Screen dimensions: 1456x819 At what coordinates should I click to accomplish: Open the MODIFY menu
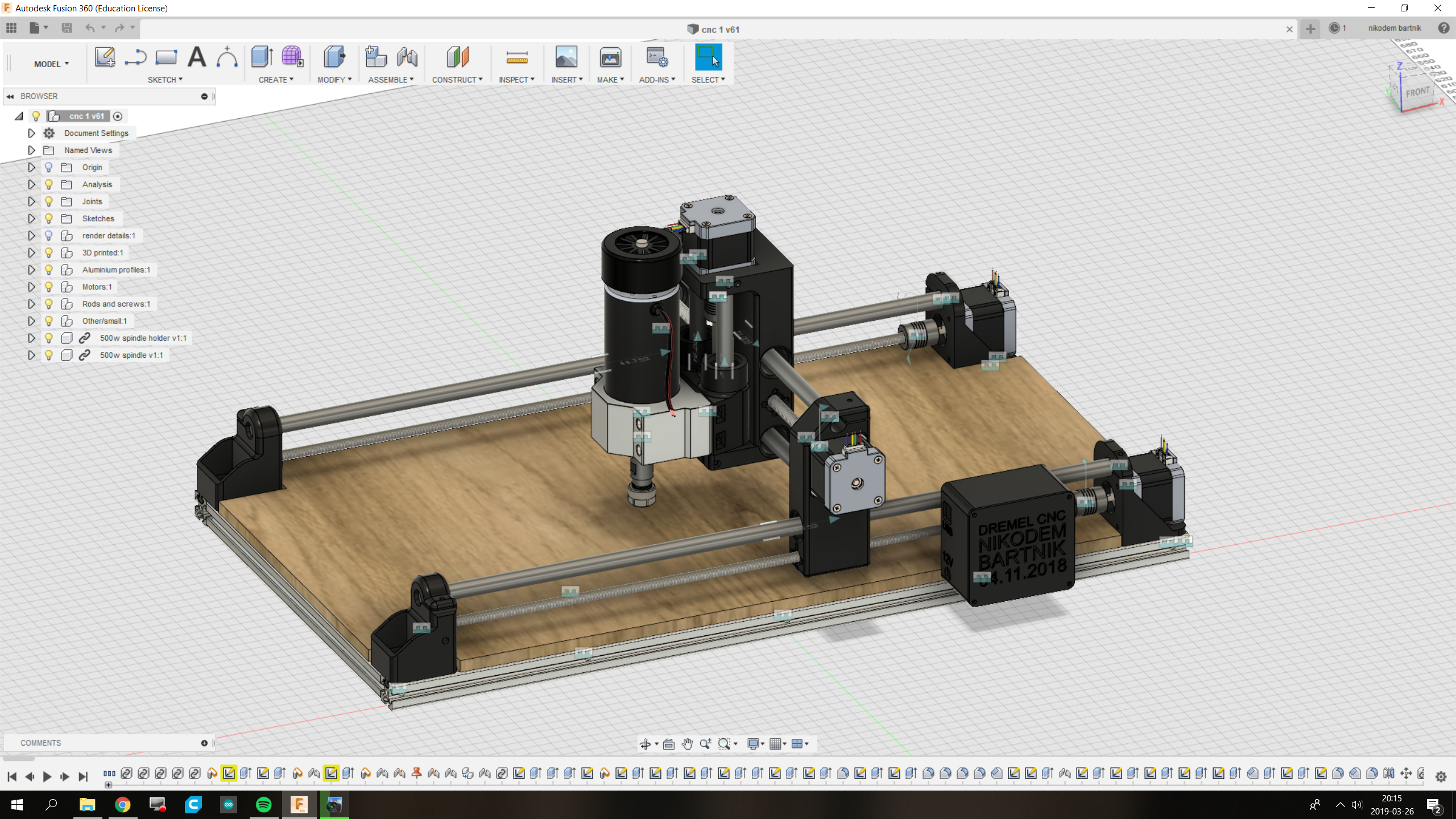(x=334, y=80)
